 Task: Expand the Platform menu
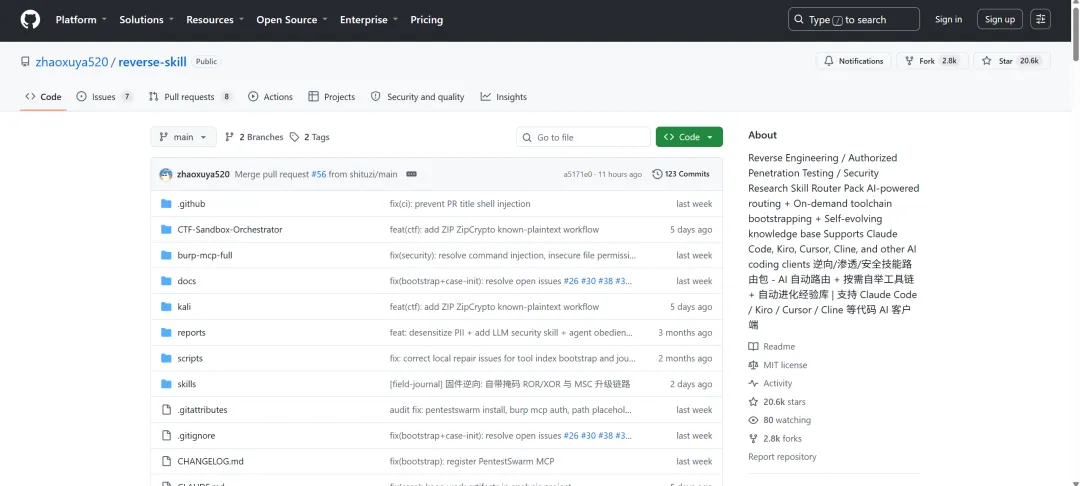81,19
